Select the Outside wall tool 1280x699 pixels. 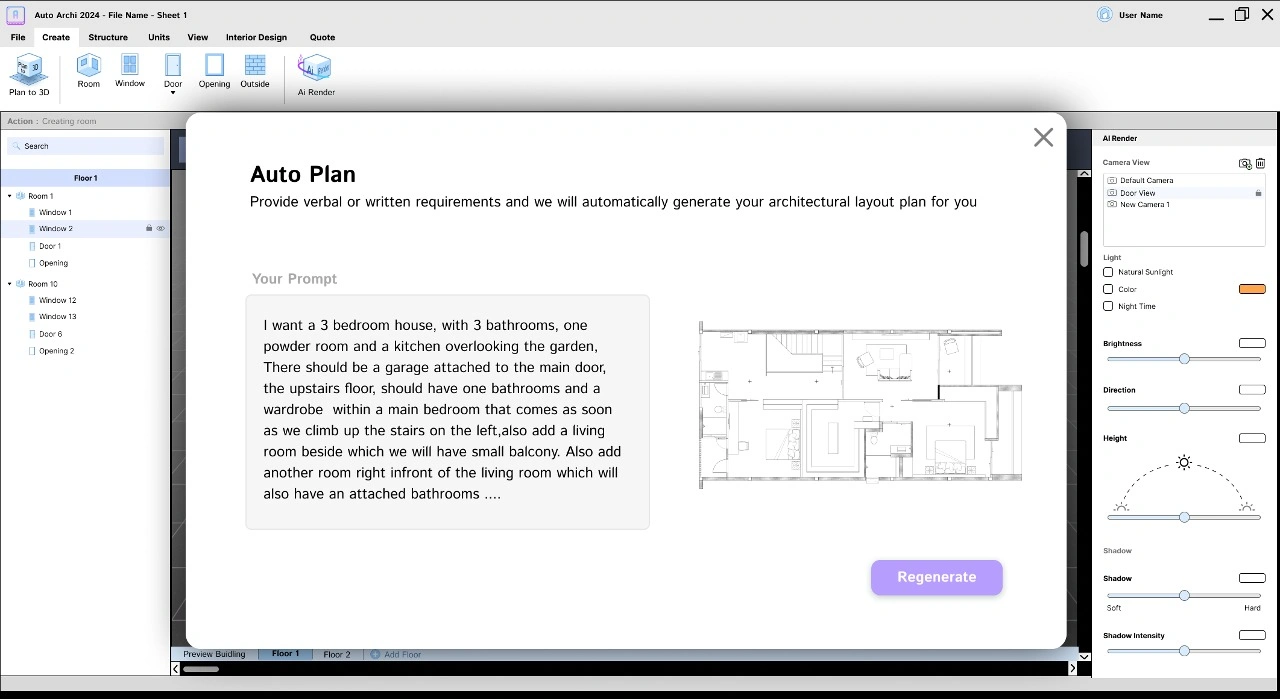(255, 66)
